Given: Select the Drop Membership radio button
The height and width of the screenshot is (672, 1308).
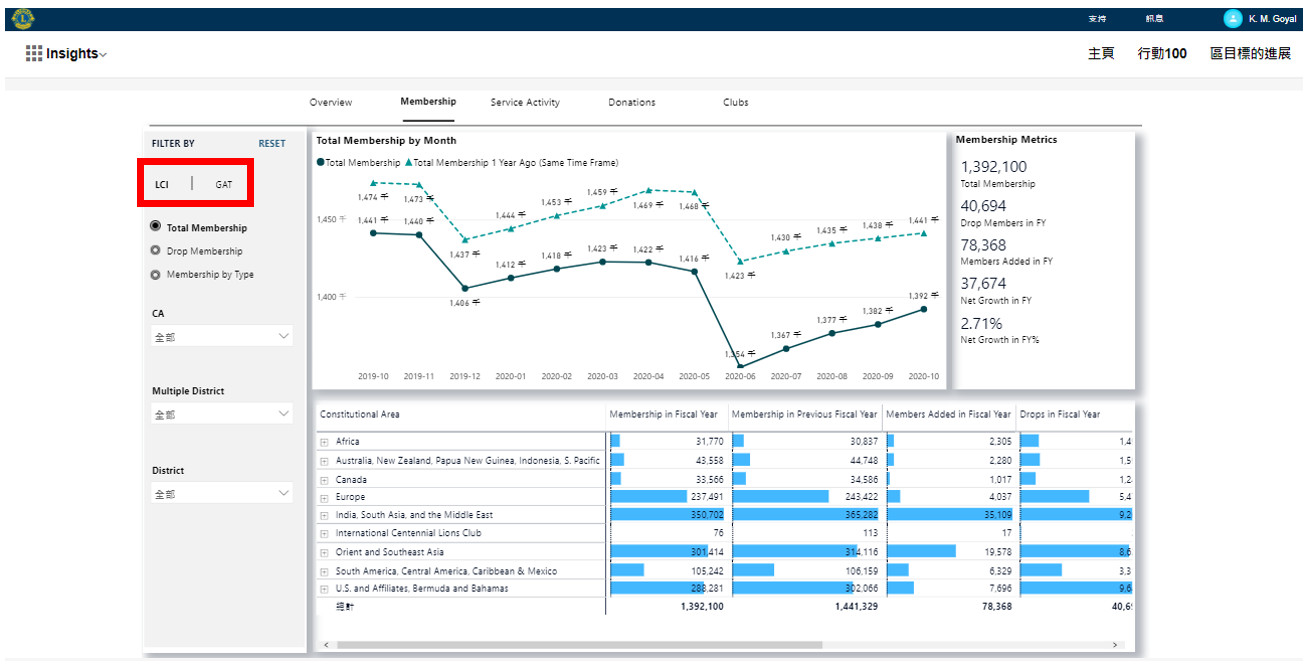Looking at the screenshot, I should point(155,251).
